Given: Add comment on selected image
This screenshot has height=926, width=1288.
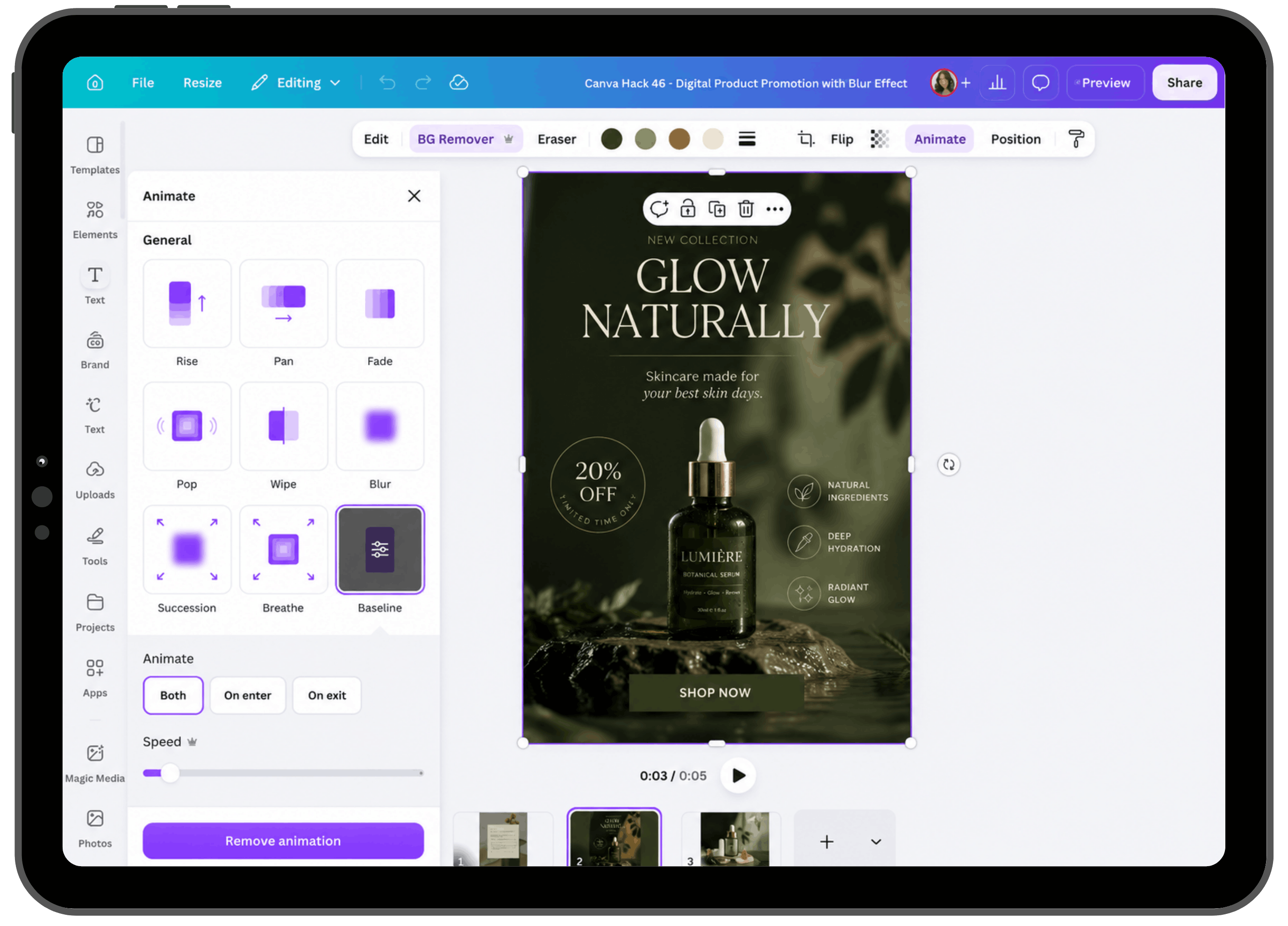Looking at the screenshot, I should 659,209.
